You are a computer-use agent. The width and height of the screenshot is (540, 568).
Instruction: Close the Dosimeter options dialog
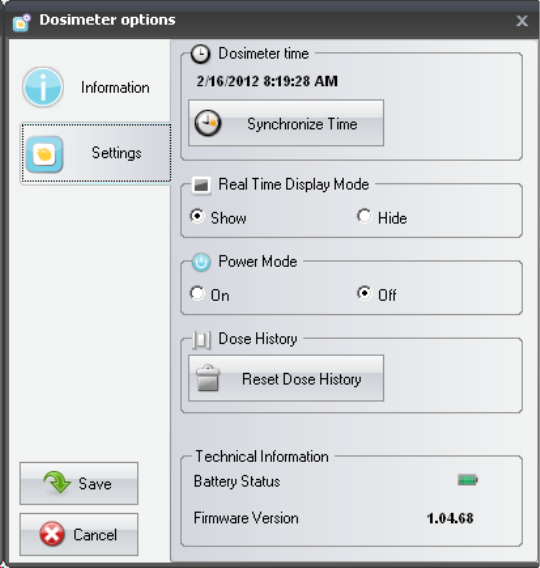click(x=522, y=21)
